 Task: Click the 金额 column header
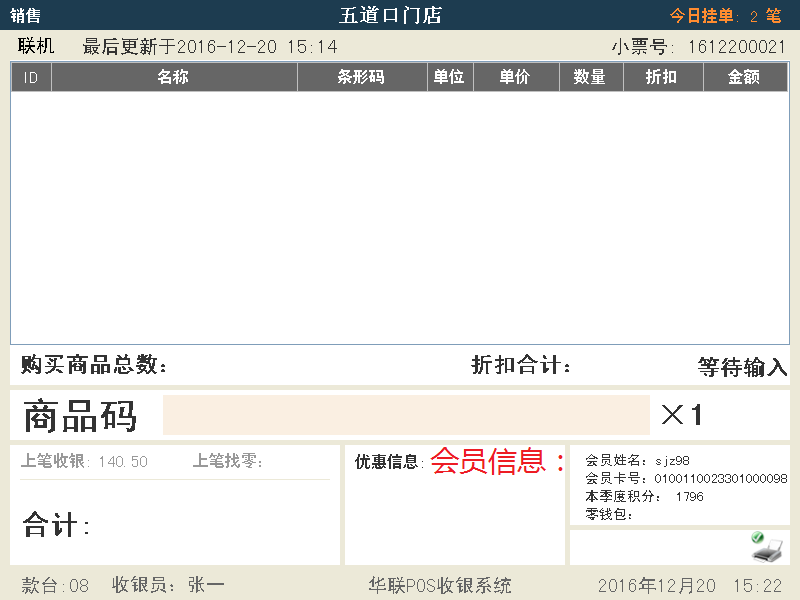[745, 77]
